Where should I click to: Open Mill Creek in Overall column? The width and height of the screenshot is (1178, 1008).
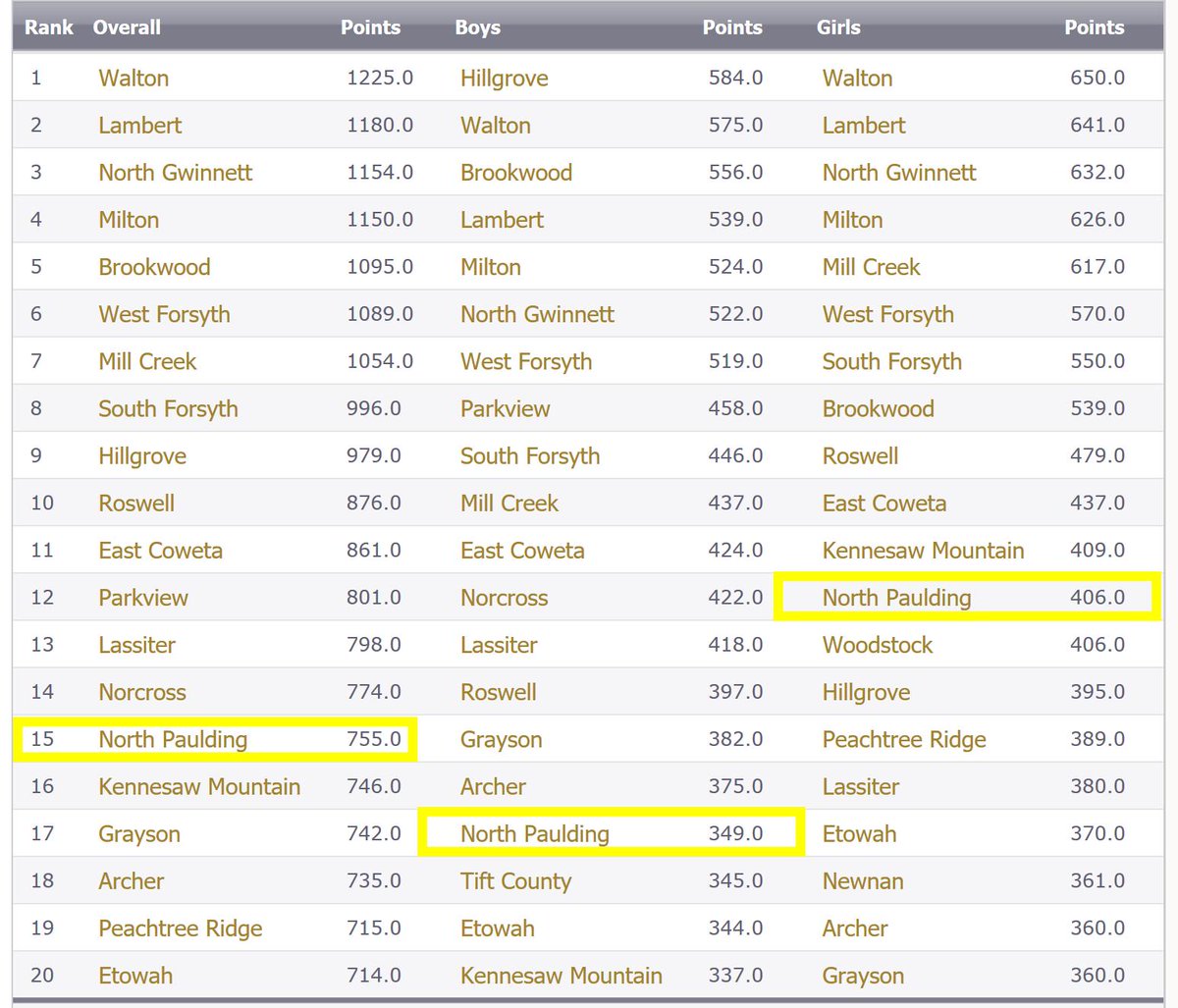coord(147,361)
